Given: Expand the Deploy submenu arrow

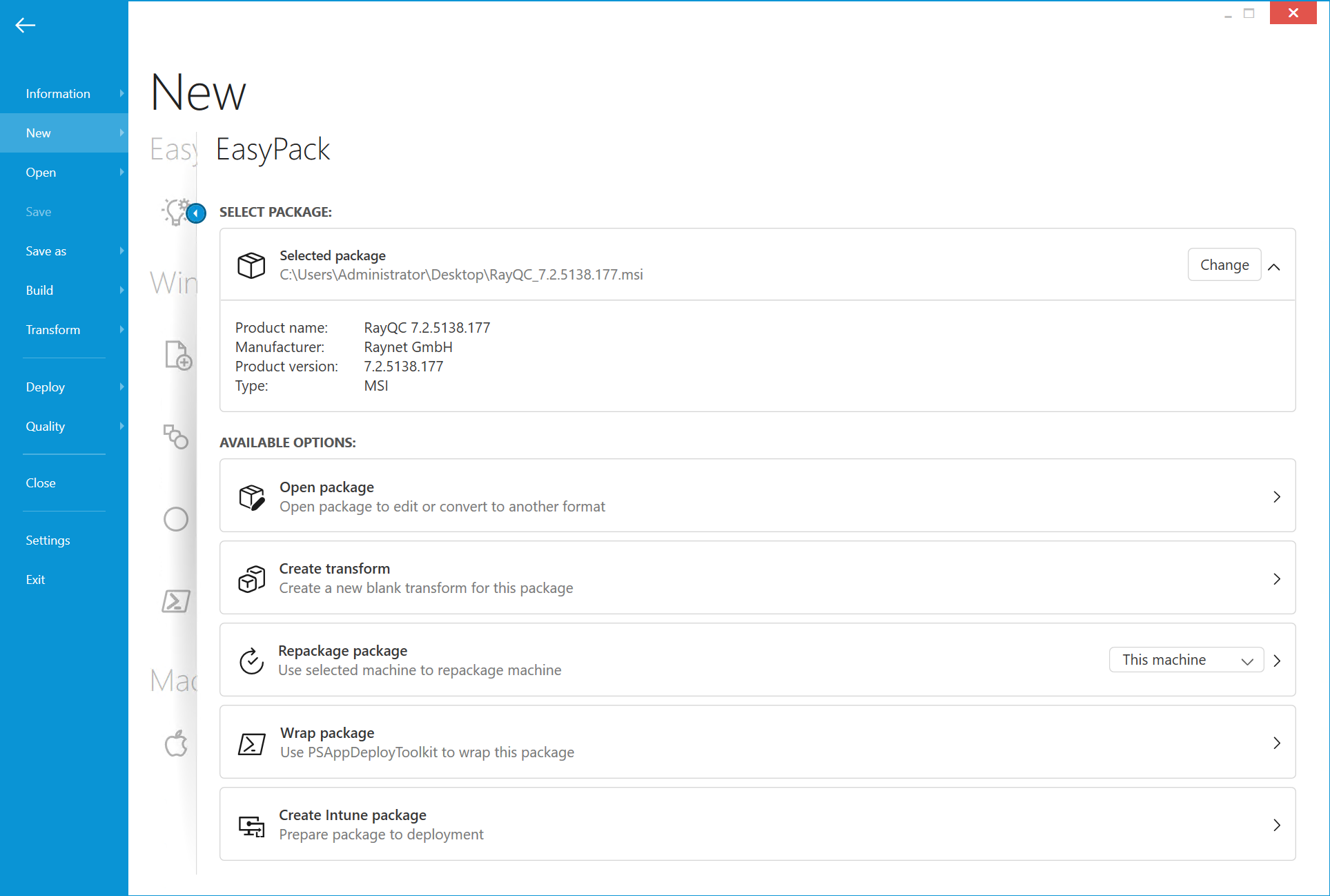Looking at the screenshot, I should [121, 387].
